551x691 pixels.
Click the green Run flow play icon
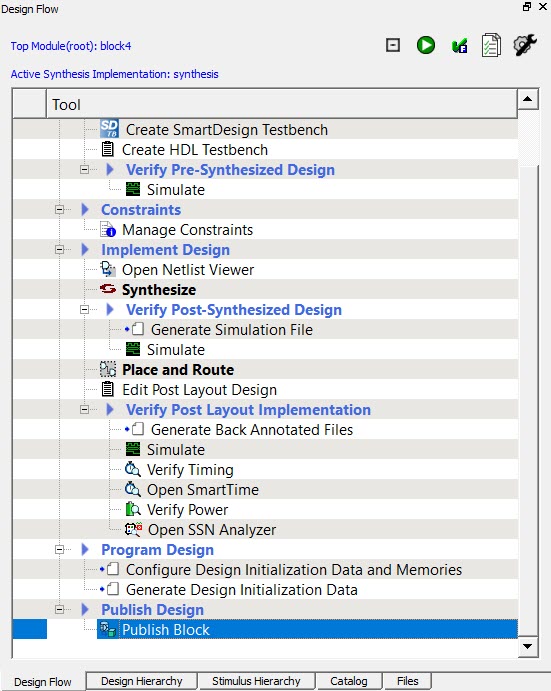click(425, 45)
